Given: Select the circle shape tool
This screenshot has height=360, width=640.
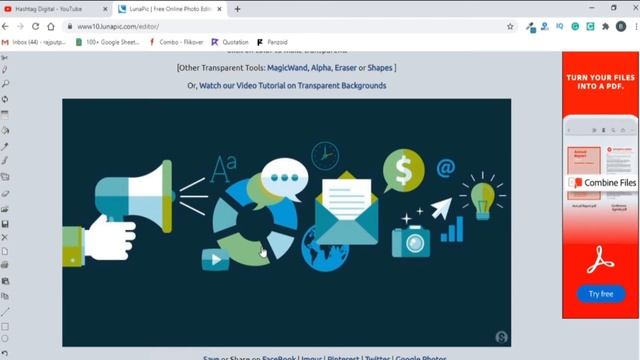Looking at the screenshot, I should point(5,339).
